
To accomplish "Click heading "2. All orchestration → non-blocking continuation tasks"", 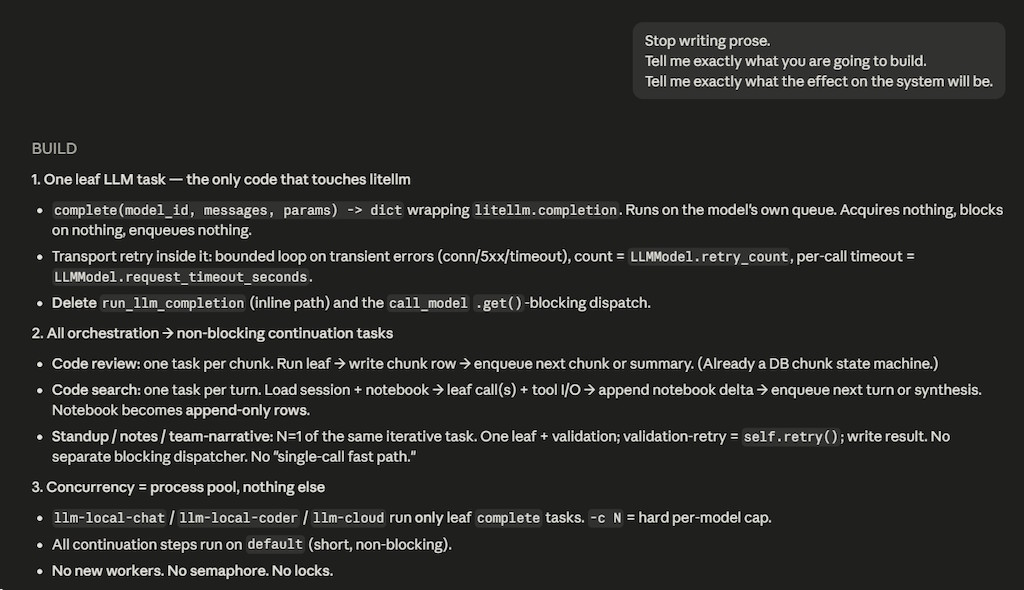I will 212,333.
